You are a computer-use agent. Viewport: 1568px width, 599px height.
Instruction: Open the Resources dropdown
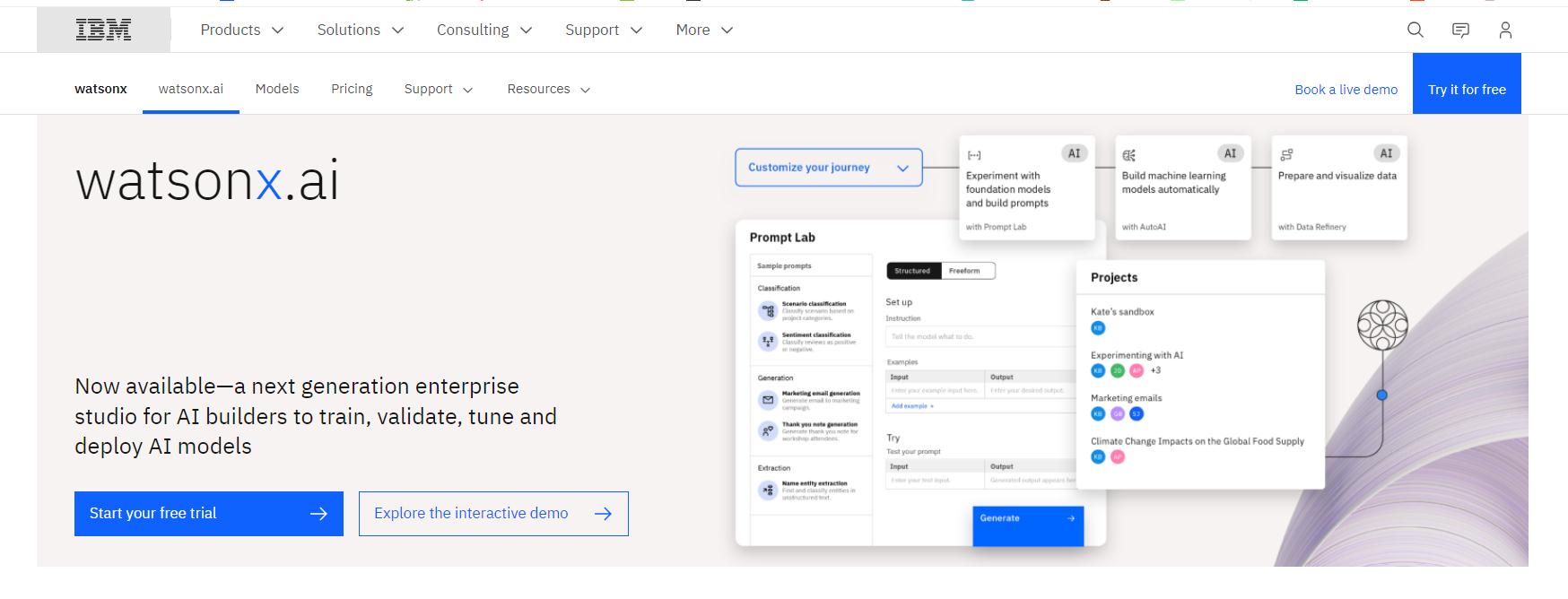click(548, 89)
